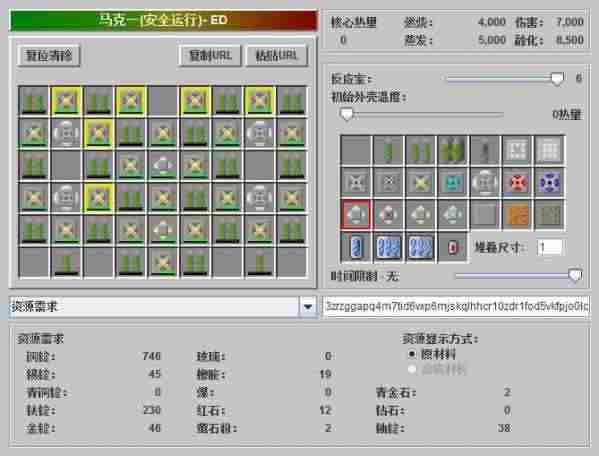
Task: Choose the plain reactor plating in palette
Action: pyautogui.click(x=484, y=215)
